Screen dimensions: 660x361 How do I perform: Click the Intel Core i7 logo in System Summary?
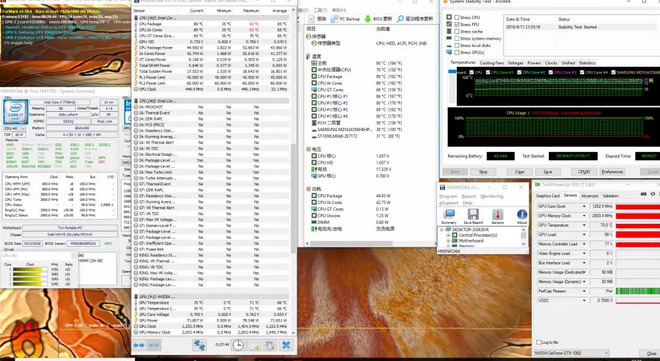point(16,111)
